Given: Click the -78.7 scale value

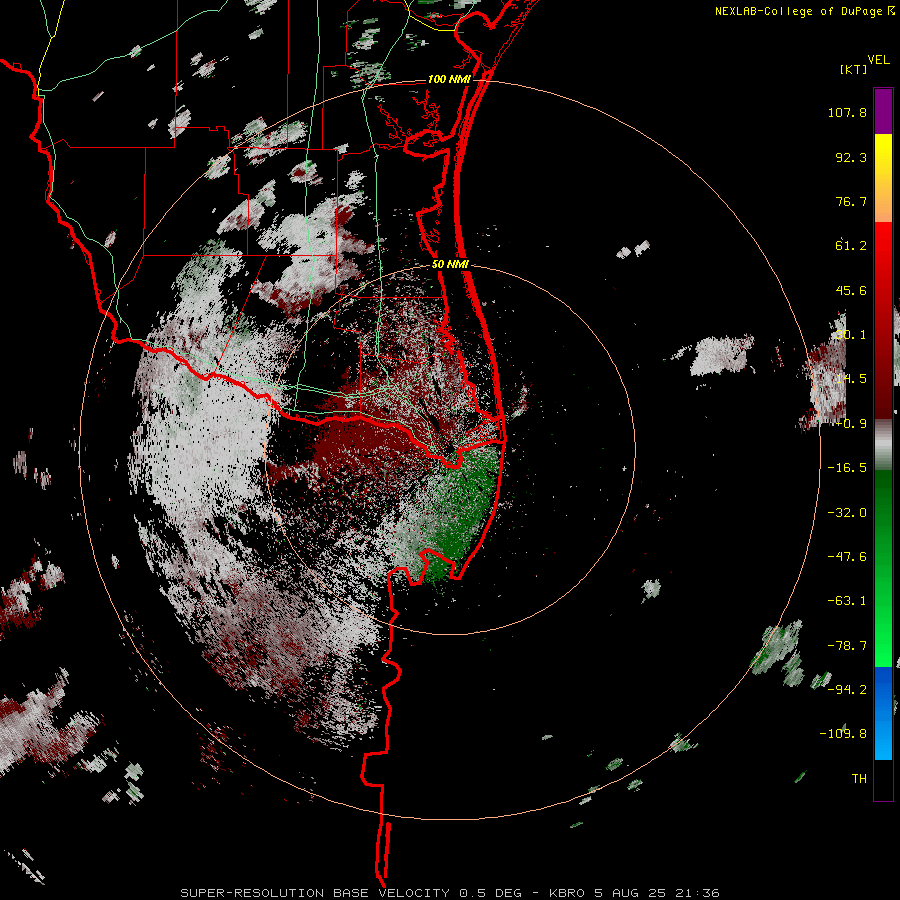Looking at the screenshot, I should pos(847,646).
